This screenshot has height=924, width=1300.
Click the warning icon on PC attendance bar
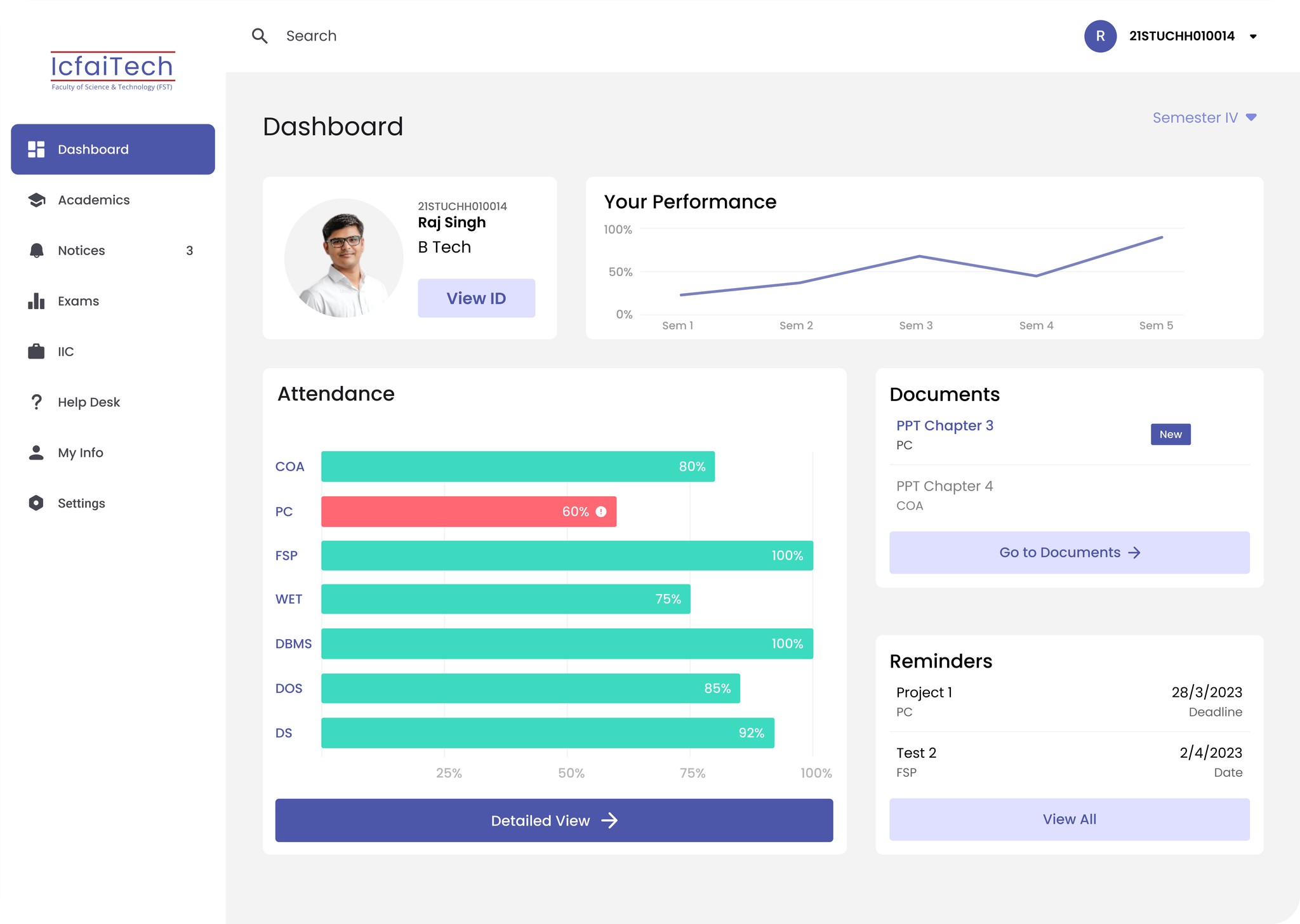coord(601,511)
